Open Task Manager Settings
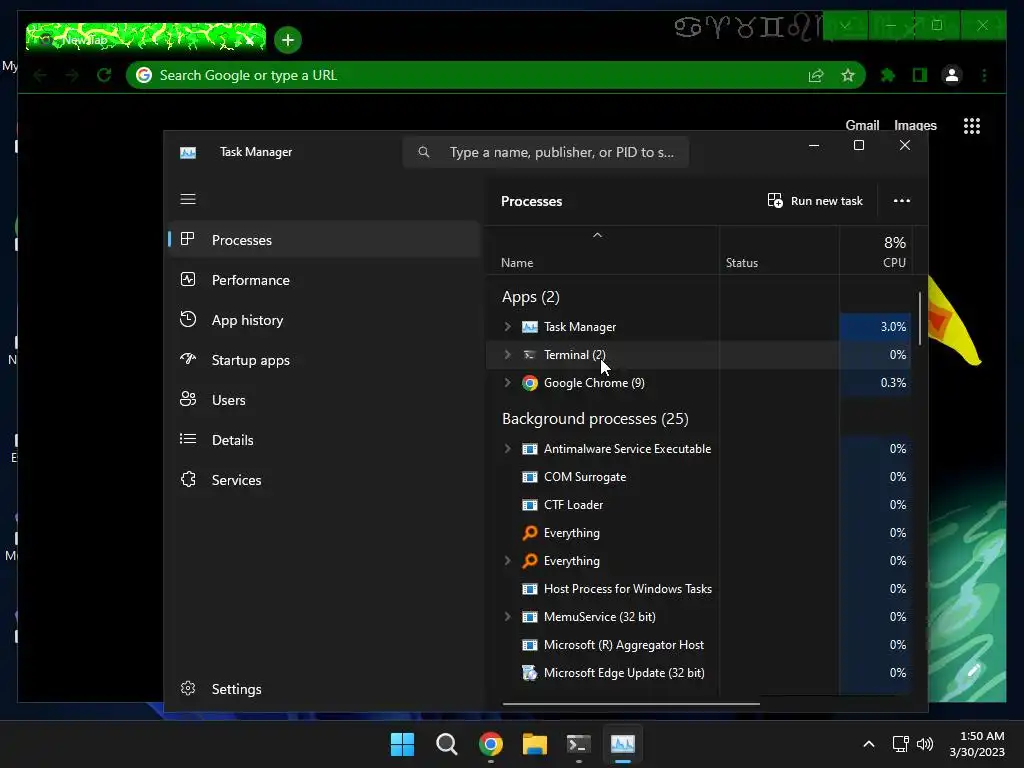This screenshot has height=768, width=1024. (325, 689)
